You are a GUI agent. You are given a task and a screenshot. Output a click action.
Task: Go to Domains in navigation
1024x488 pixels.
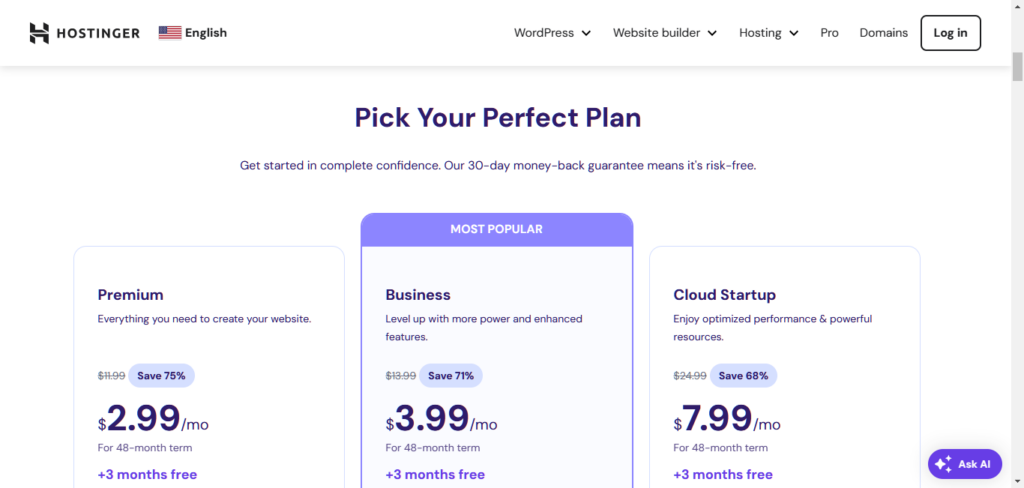[884, 33]
